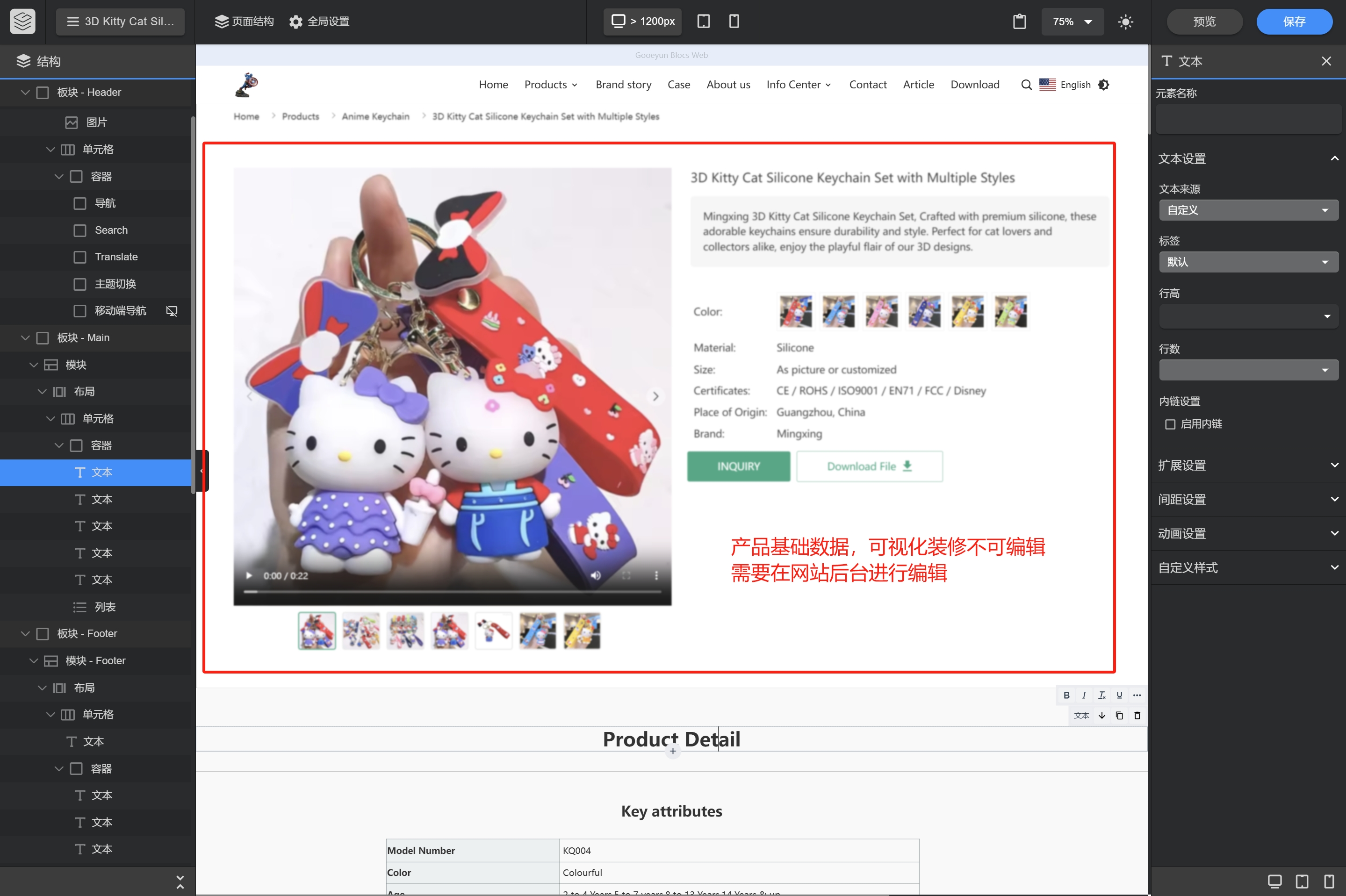This screenshot has width=1346, height=896.
Task: Delete element with trash icon
Action: (x=1137, y=716)
